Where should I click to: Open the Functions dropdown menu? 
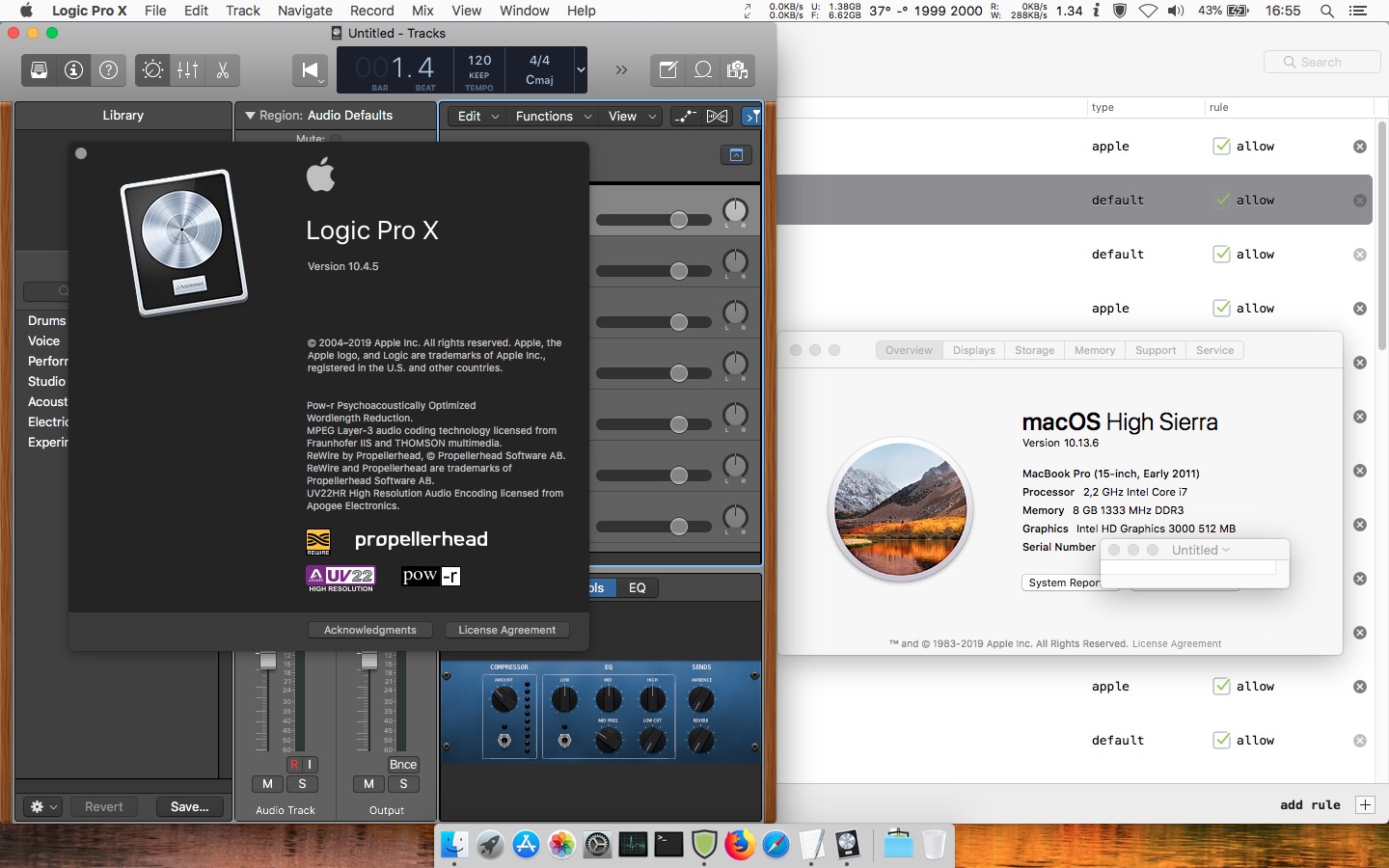pyautogui.click(x=554, y=116)
